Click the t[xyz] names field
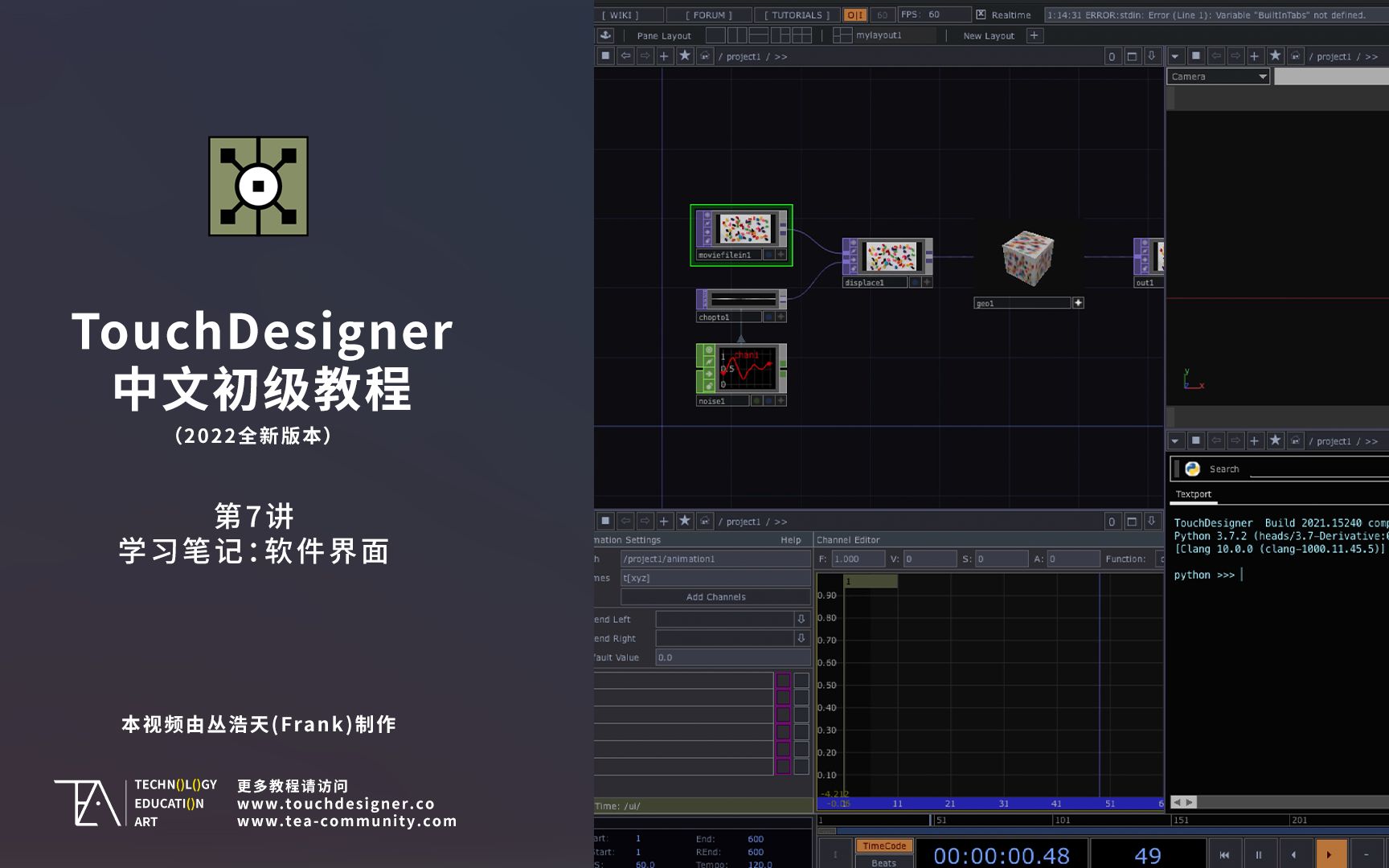1389x868 pixels. [x=715, y=578]
